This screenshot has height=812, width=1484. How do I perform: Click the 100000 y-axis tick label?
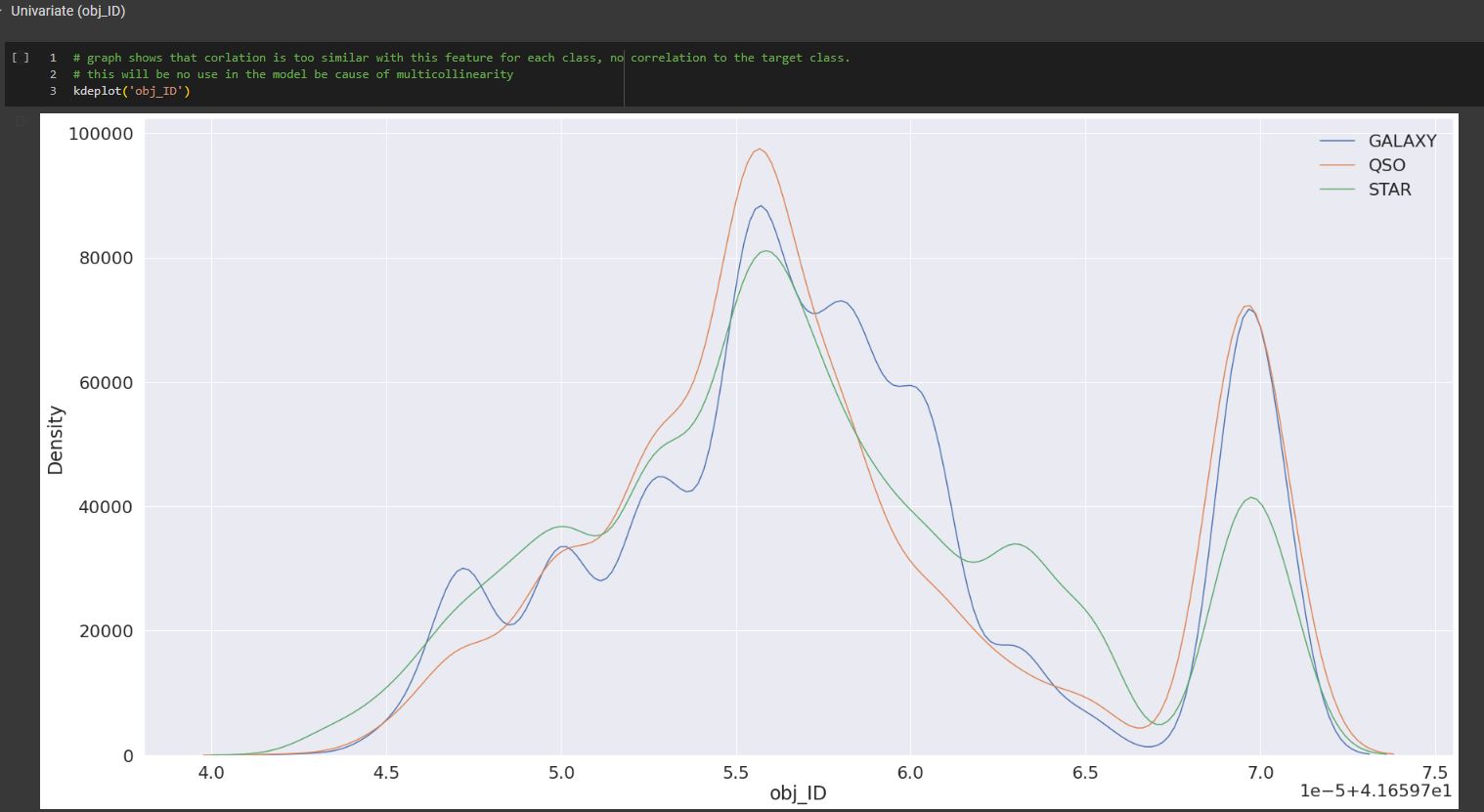pyautogui.click(x=101, y=134)
